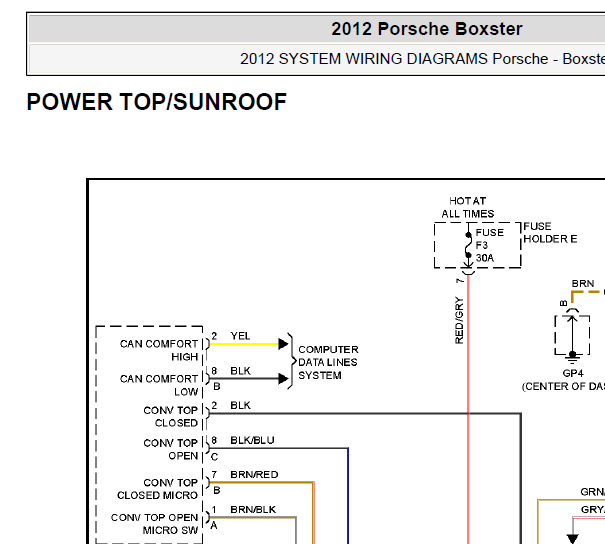
Task: Click the 'POWER TOP/SUNROOF' heading
Action: pyautogui.click(x=156, y=102)
